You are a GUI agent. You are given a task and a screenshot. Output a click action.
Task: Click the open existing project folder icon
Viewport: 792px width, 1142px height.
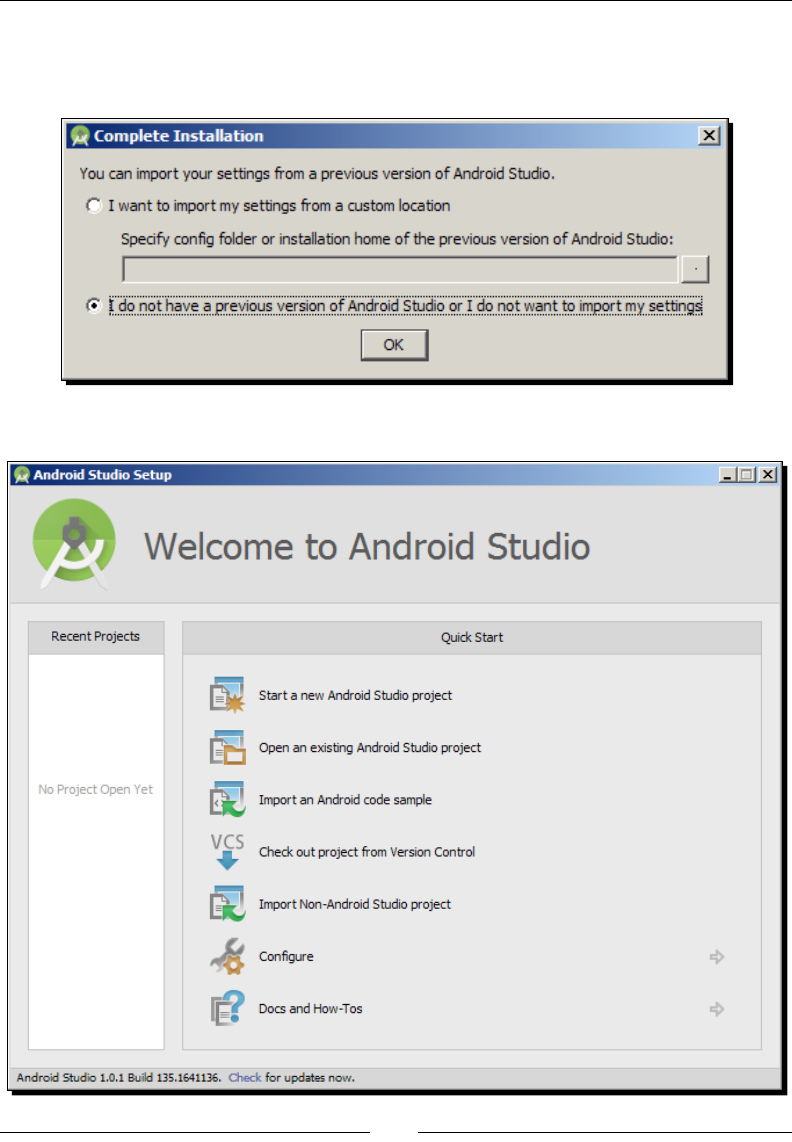click(227, 747)
